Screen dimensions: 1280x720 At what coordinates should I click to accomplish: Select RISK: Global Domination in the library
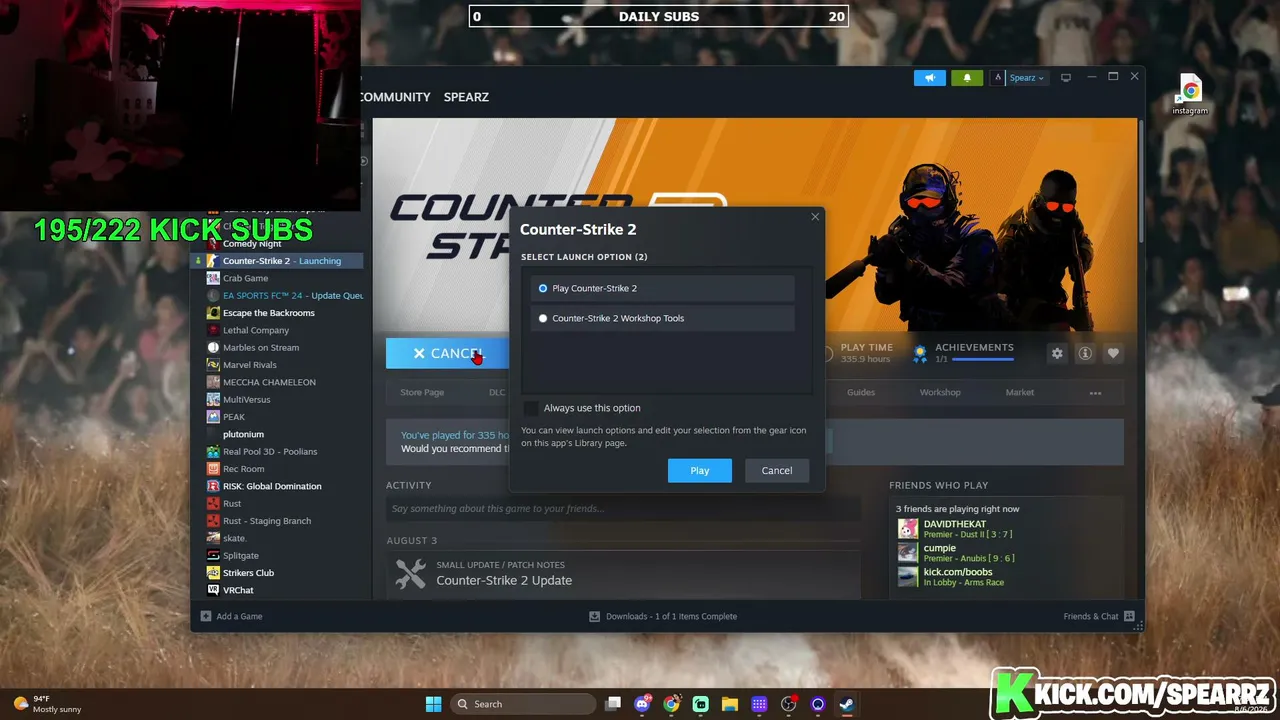tap(272, 486)
